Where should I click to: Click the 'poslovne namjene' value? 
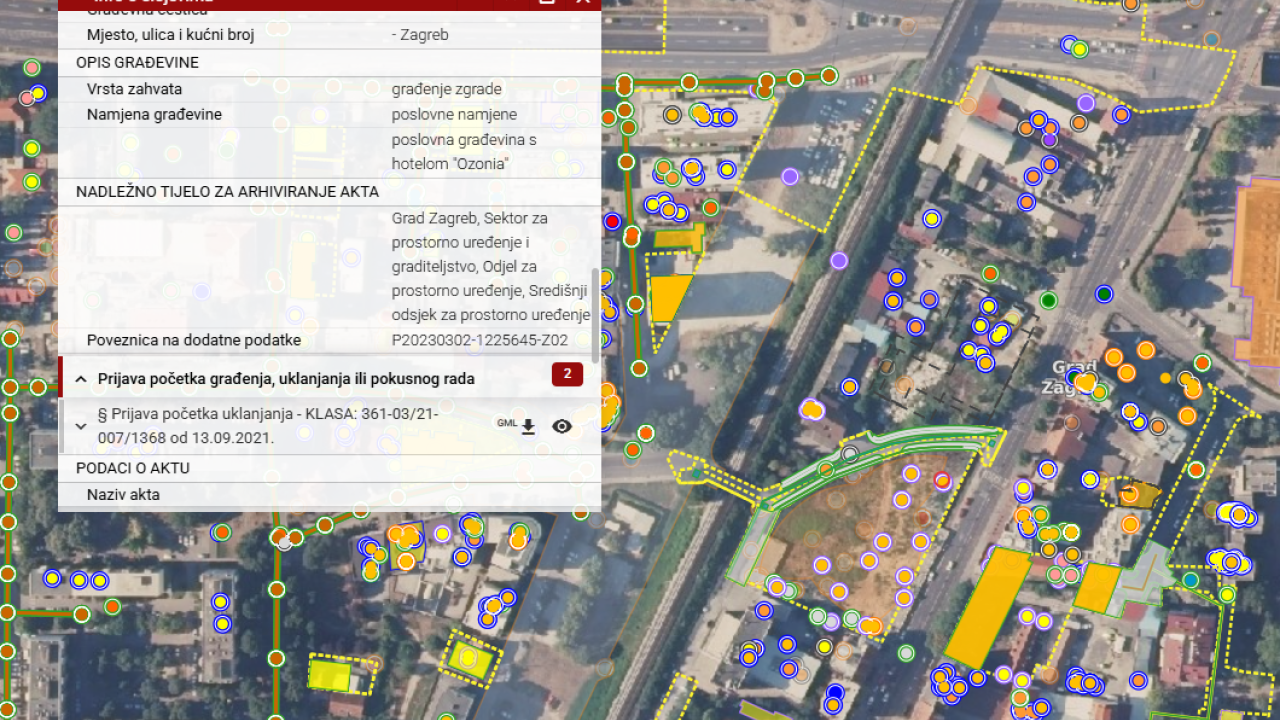coord(455,115)
